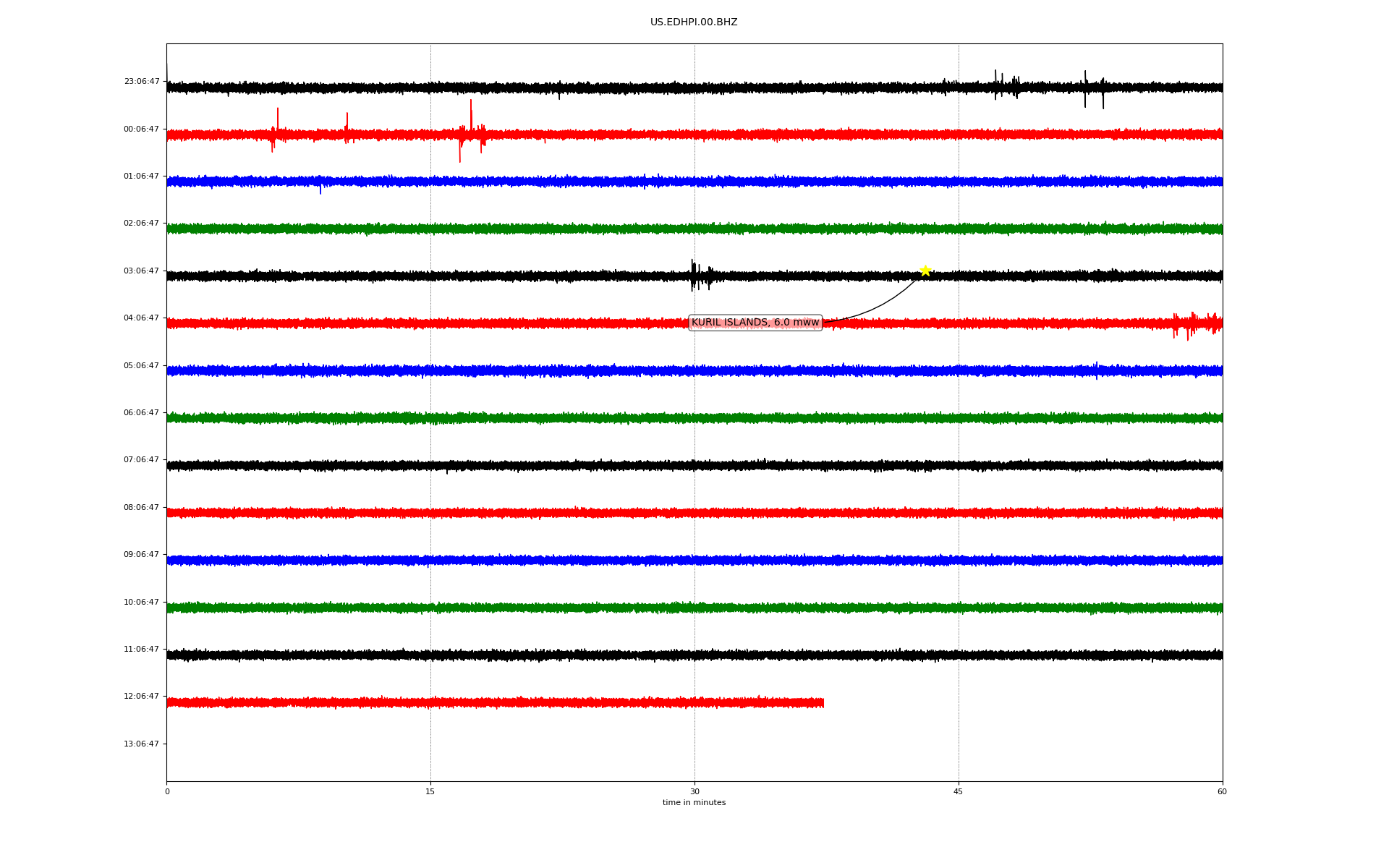Viewport: 1389px width, 868px height.
Task: Click the red signal burst ending 04:06:47 trace
Action: coord(1197,324)
